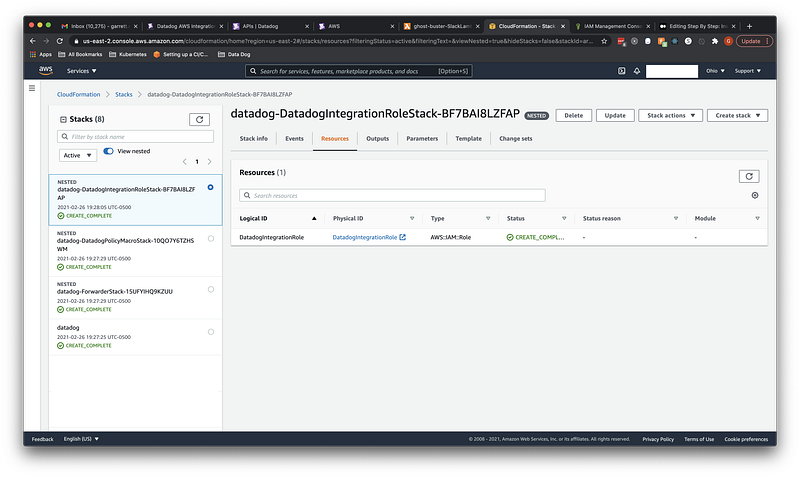
Task: Open the left navigation hamburger menu
Action: [32, 88]
